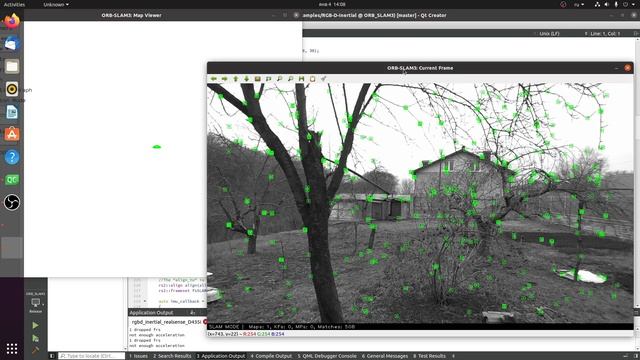640x360 pixels.
Task: Open clock and calendar in top bar
Action: 332,4
